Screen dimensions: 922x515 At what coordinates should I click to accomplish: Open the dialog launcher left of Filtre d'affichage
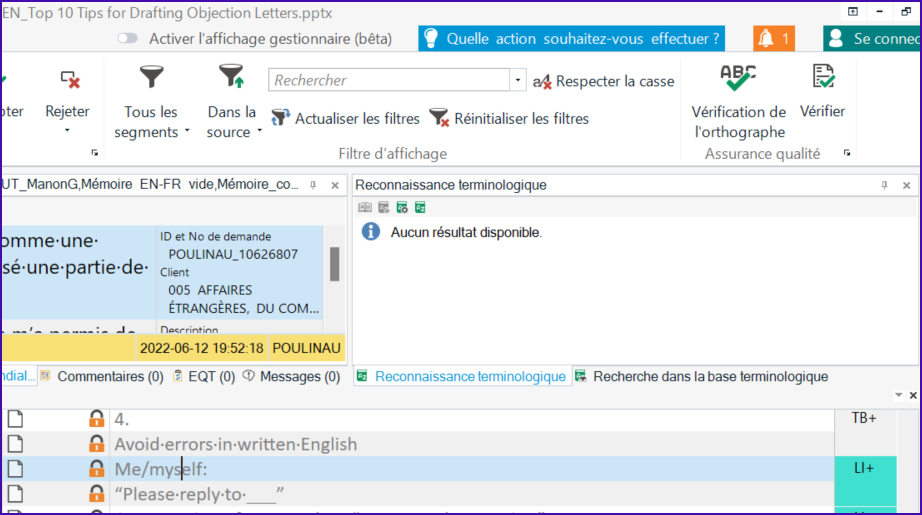95,153
